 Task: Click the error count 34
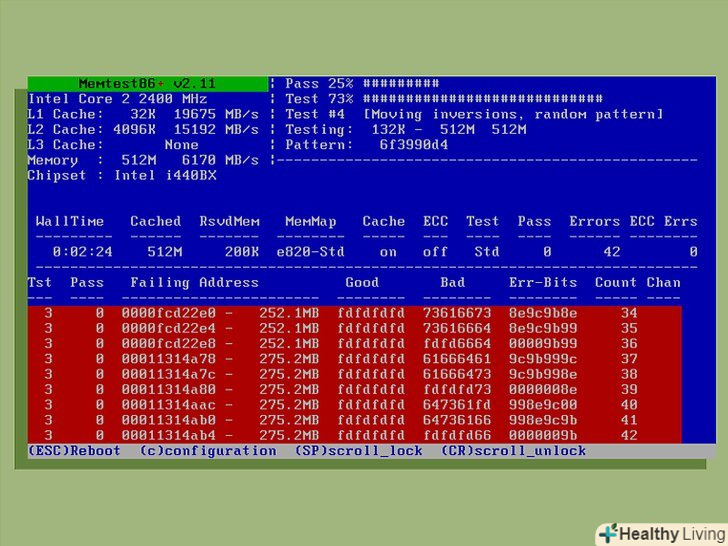[x=629, y=313]
